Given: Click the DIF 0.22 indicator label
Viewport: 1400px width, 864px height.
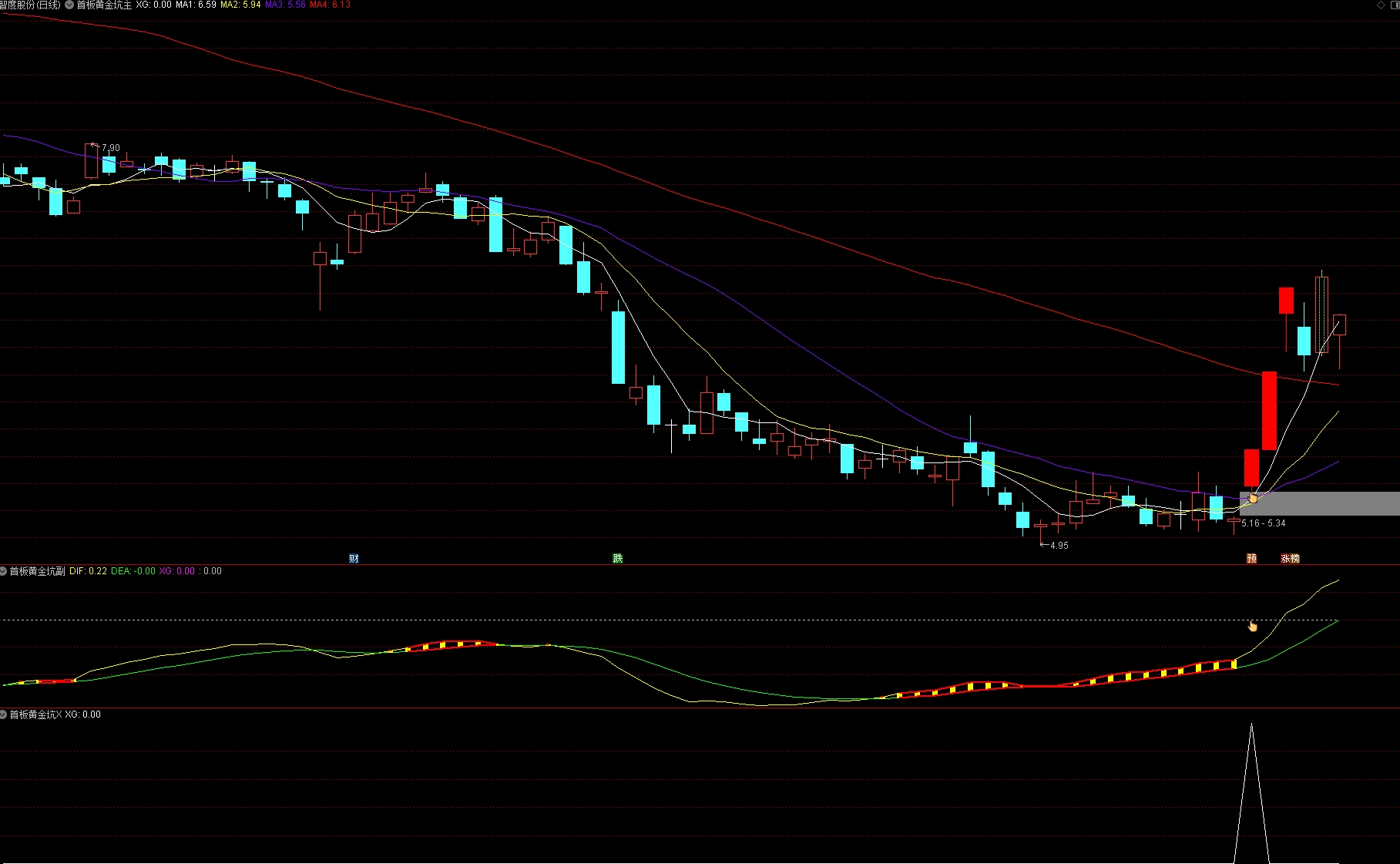Looking at the screenshot, I should [x=88, y=571].
